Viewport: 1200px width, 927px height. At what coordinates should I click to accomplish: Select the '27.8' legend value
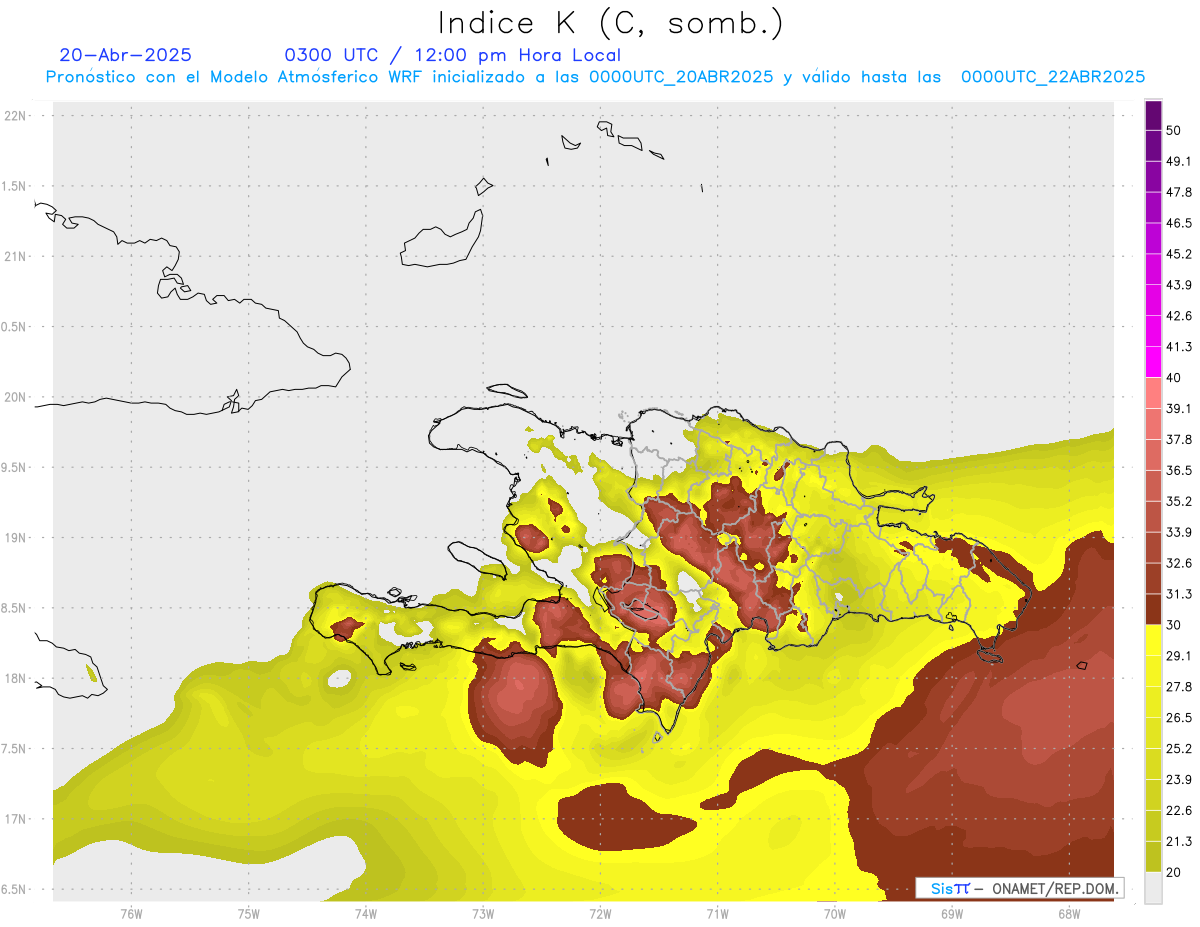(1179, 687)
